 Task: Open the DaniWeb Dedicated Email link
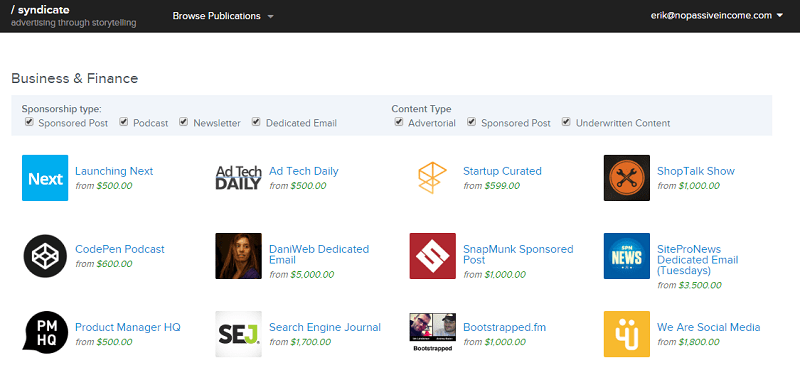click(x=319, y=254)
